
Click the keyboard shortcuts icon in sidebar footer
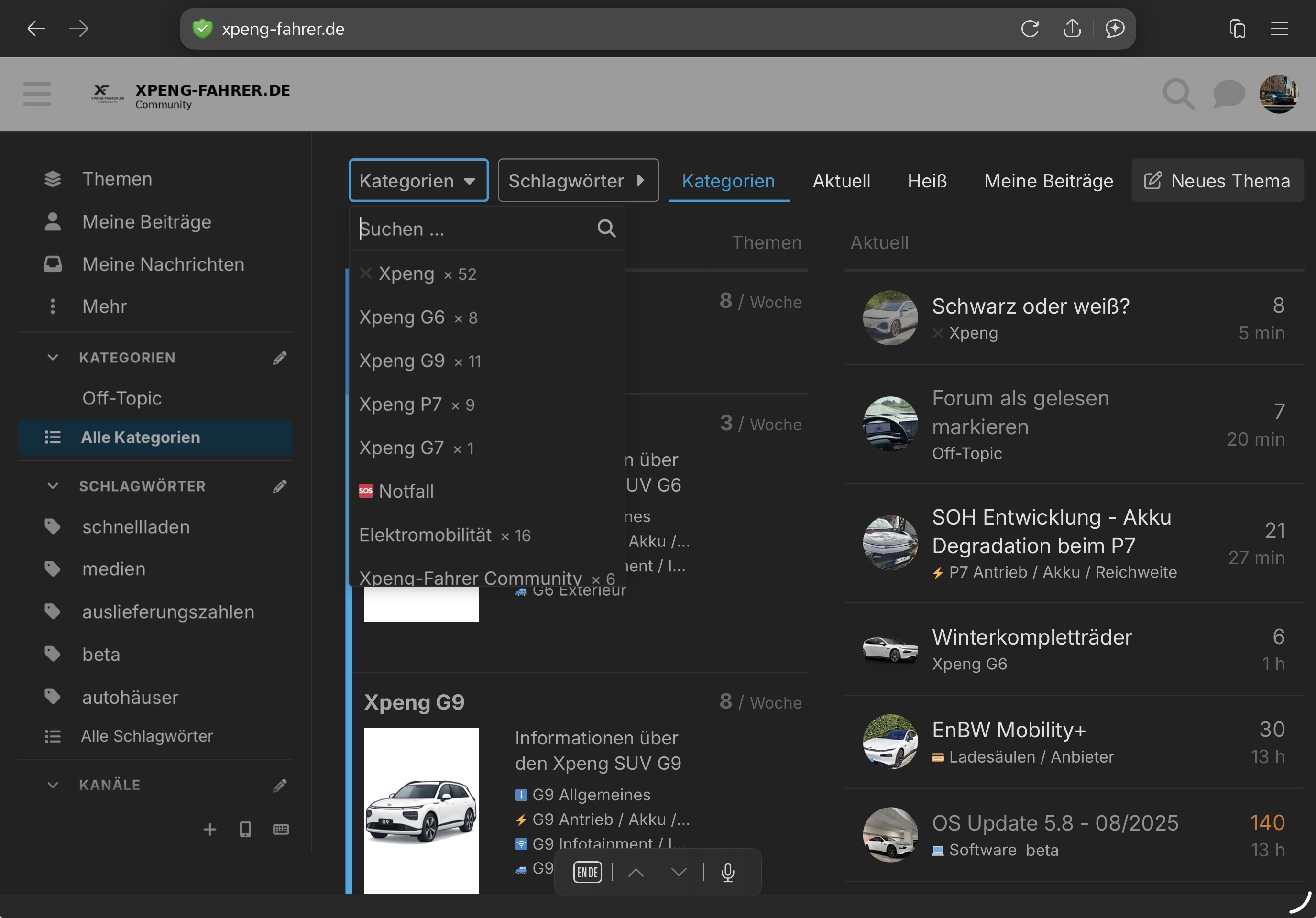[x=281, y=829]
